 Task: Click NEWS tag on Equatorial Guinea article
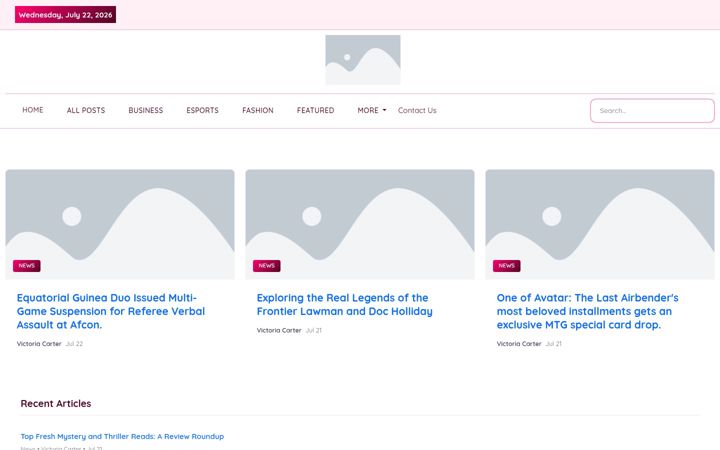coord(27,266)
